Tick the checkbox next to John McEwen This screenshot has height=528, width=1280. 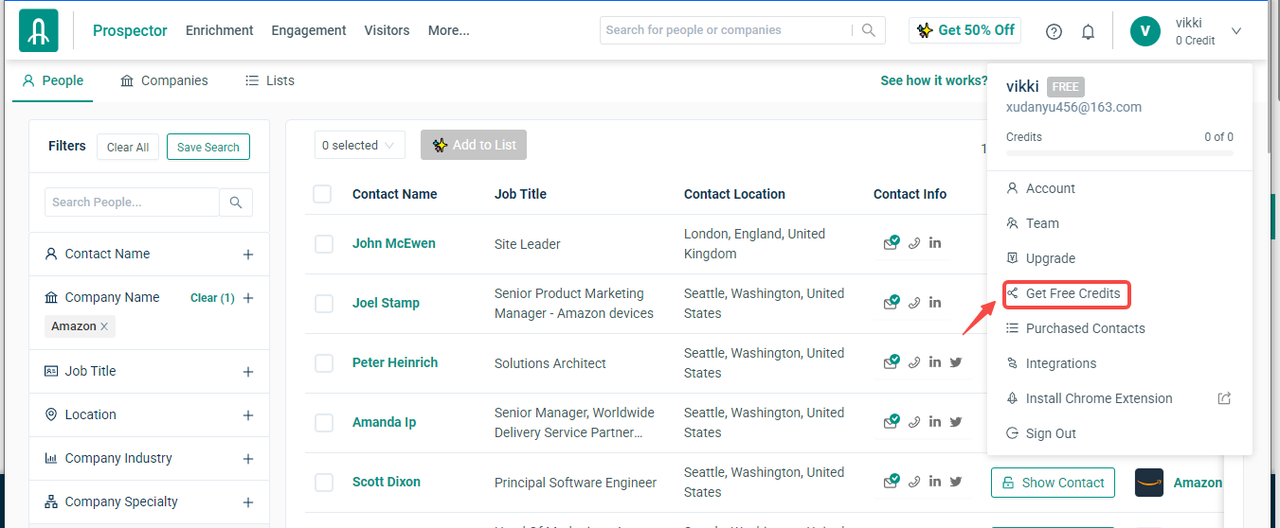pyautogui.click(x=324, y=244)
